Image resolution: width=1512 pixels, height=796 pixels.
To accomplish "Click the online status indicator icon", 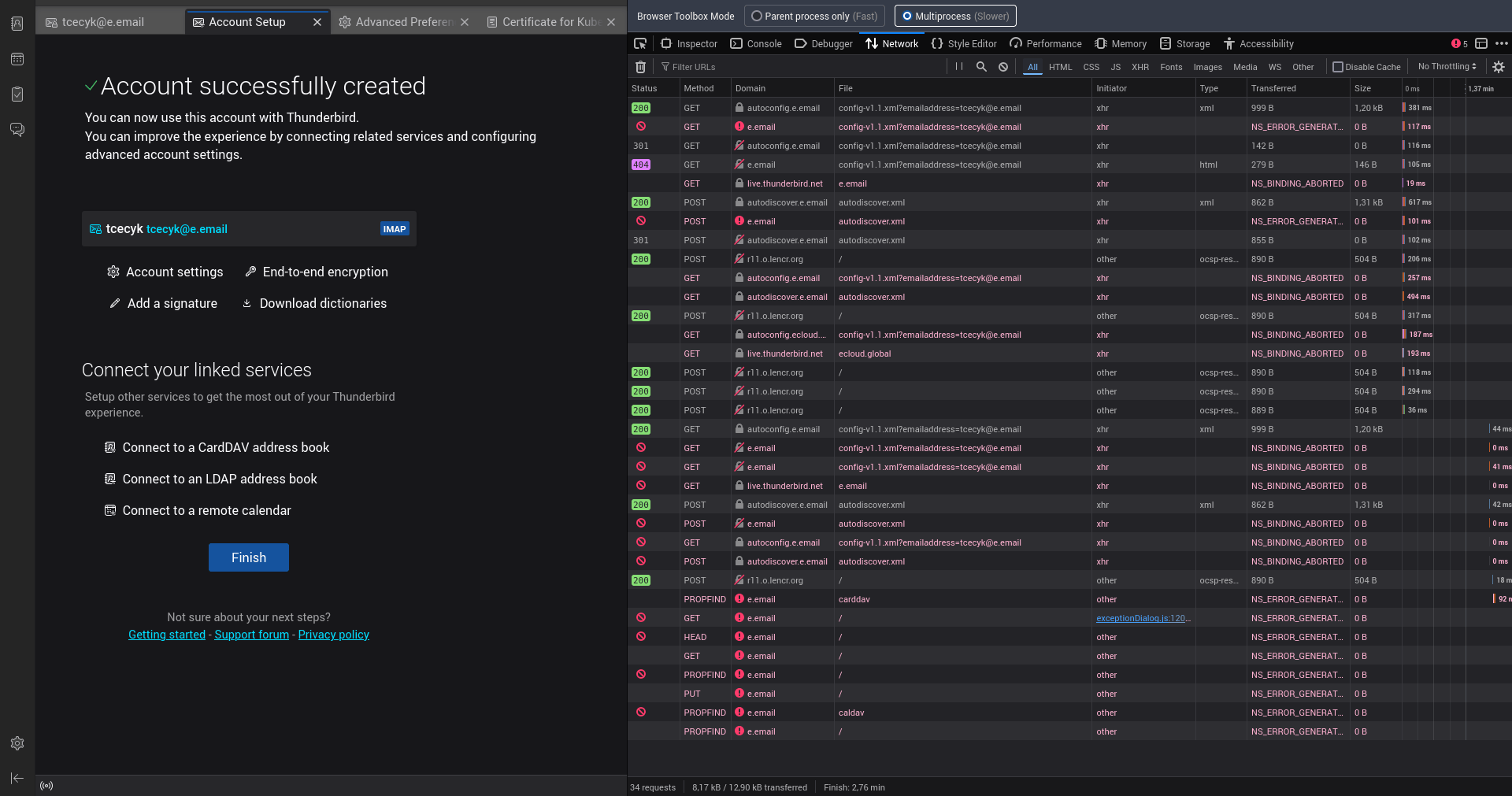I will pos(46,786).
